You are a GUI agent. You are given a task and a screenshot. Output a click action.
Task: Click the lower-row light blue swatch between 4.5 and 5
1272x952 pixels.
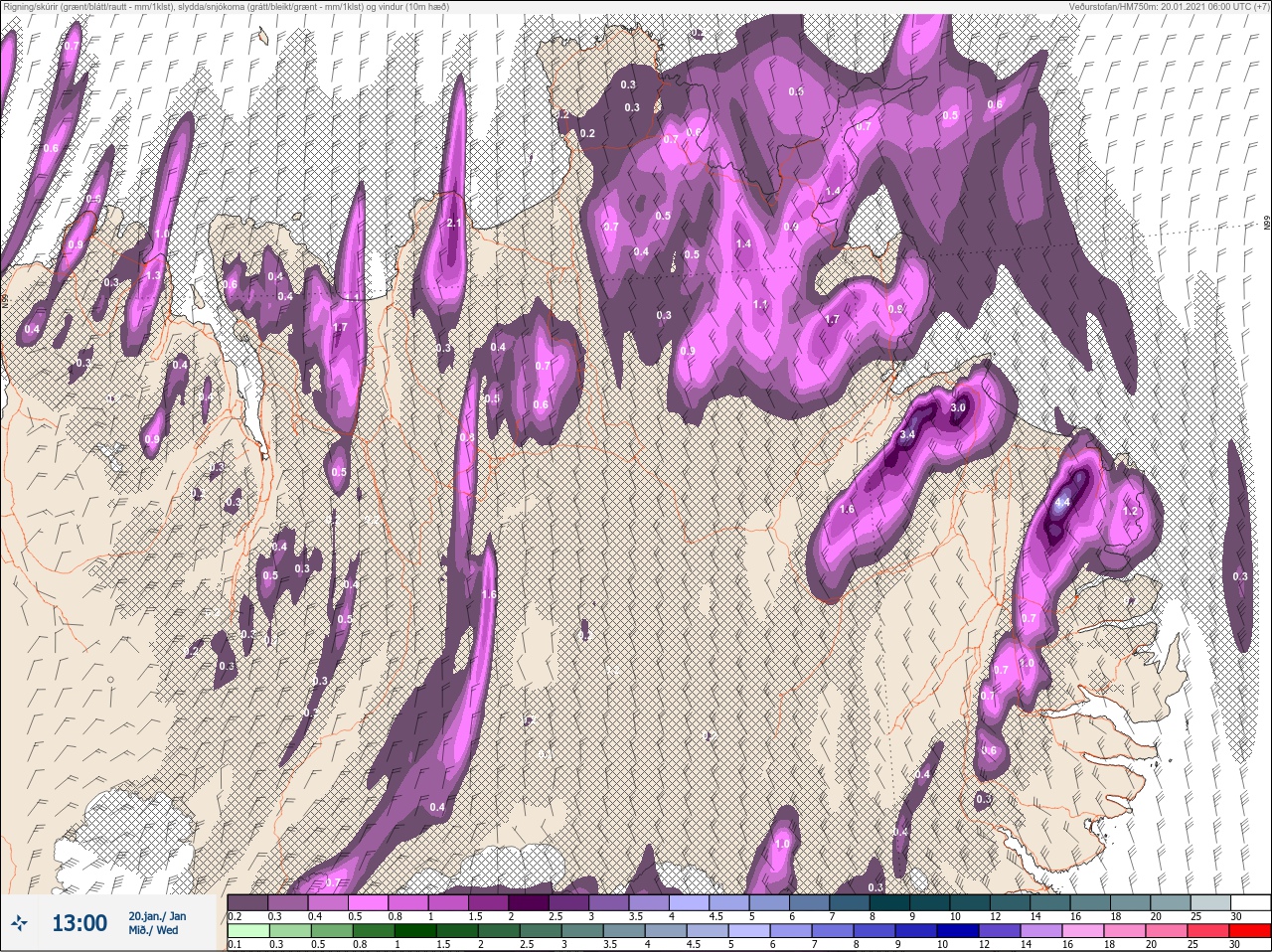[708, 930]
